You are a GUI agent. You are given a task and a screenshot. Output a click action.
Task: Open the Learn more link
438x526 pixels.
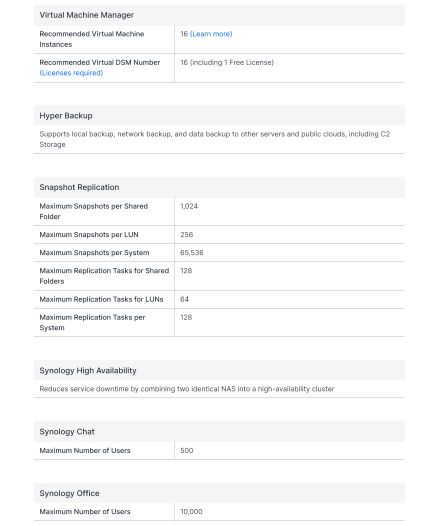tap(211, 34)
